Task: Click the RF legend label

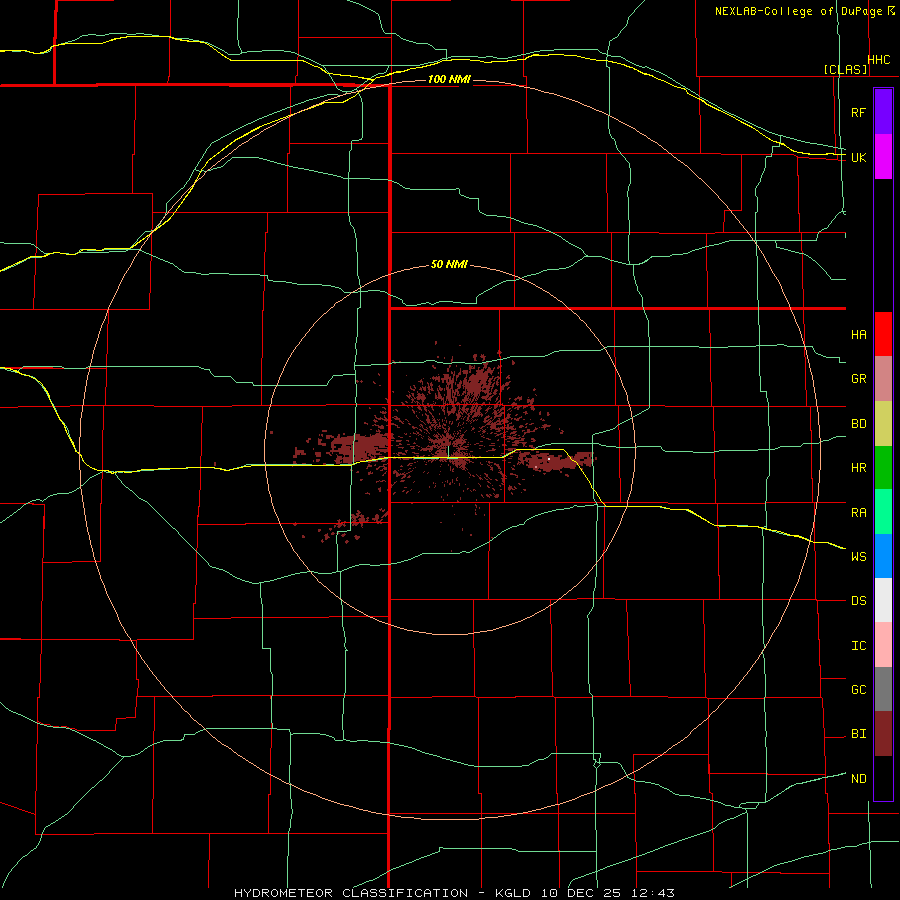Action: pyautogui.click(x=858, y=112)
